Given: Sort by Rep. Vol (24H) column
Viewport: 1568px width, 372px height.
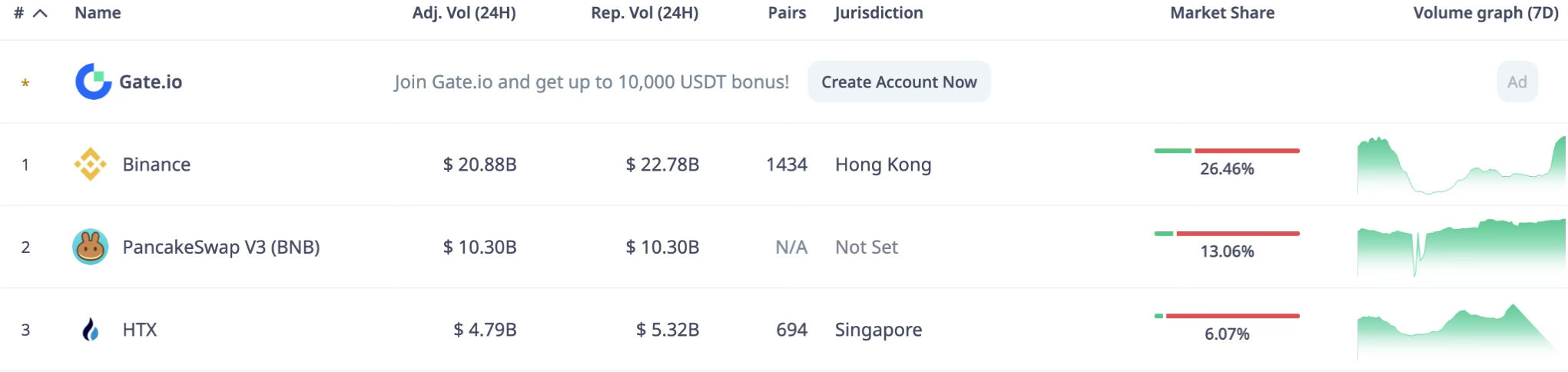Looking at the screenshot, I should (x=645, y=13).
